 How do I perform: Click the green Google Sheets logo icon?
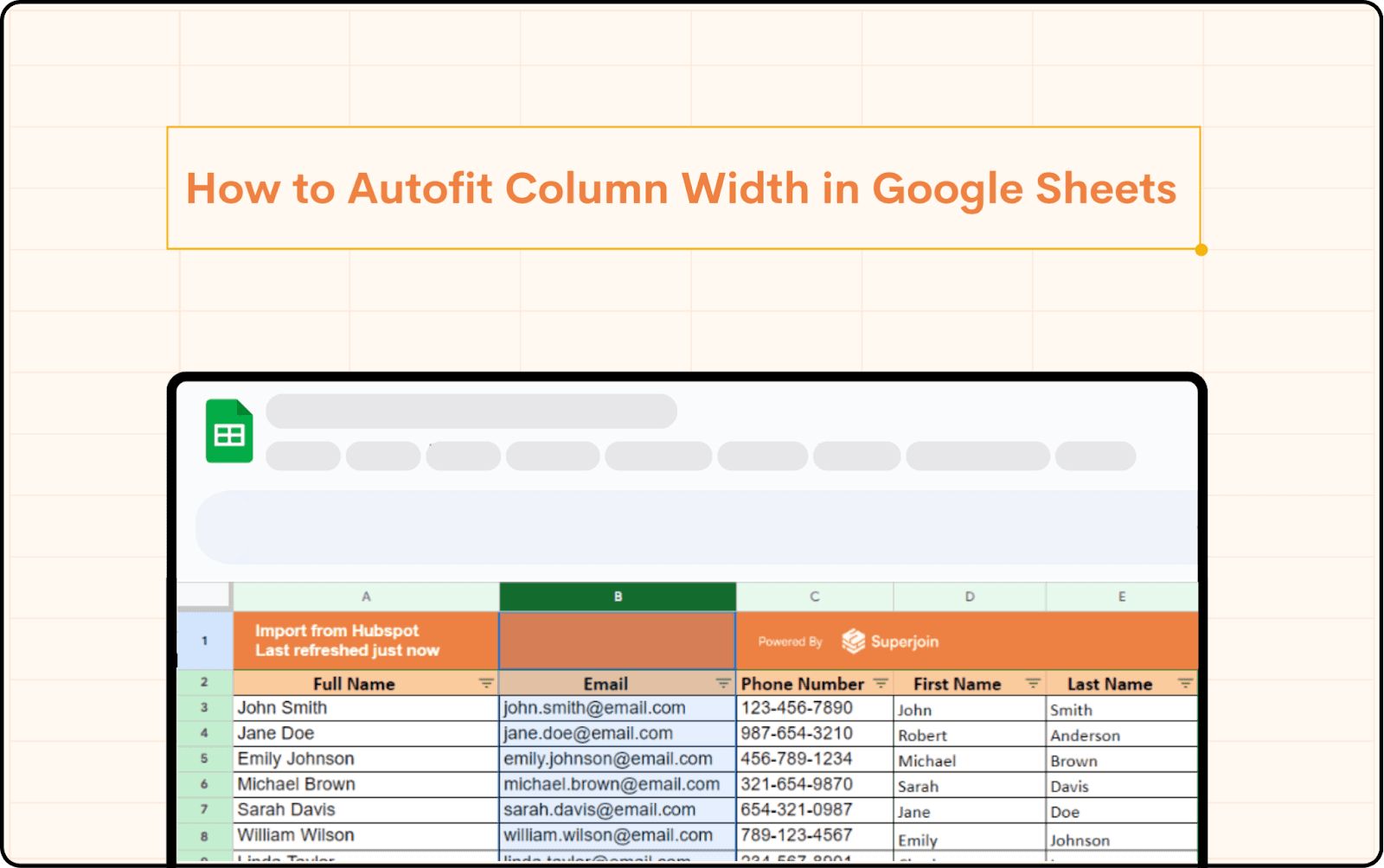coord(229,431)
